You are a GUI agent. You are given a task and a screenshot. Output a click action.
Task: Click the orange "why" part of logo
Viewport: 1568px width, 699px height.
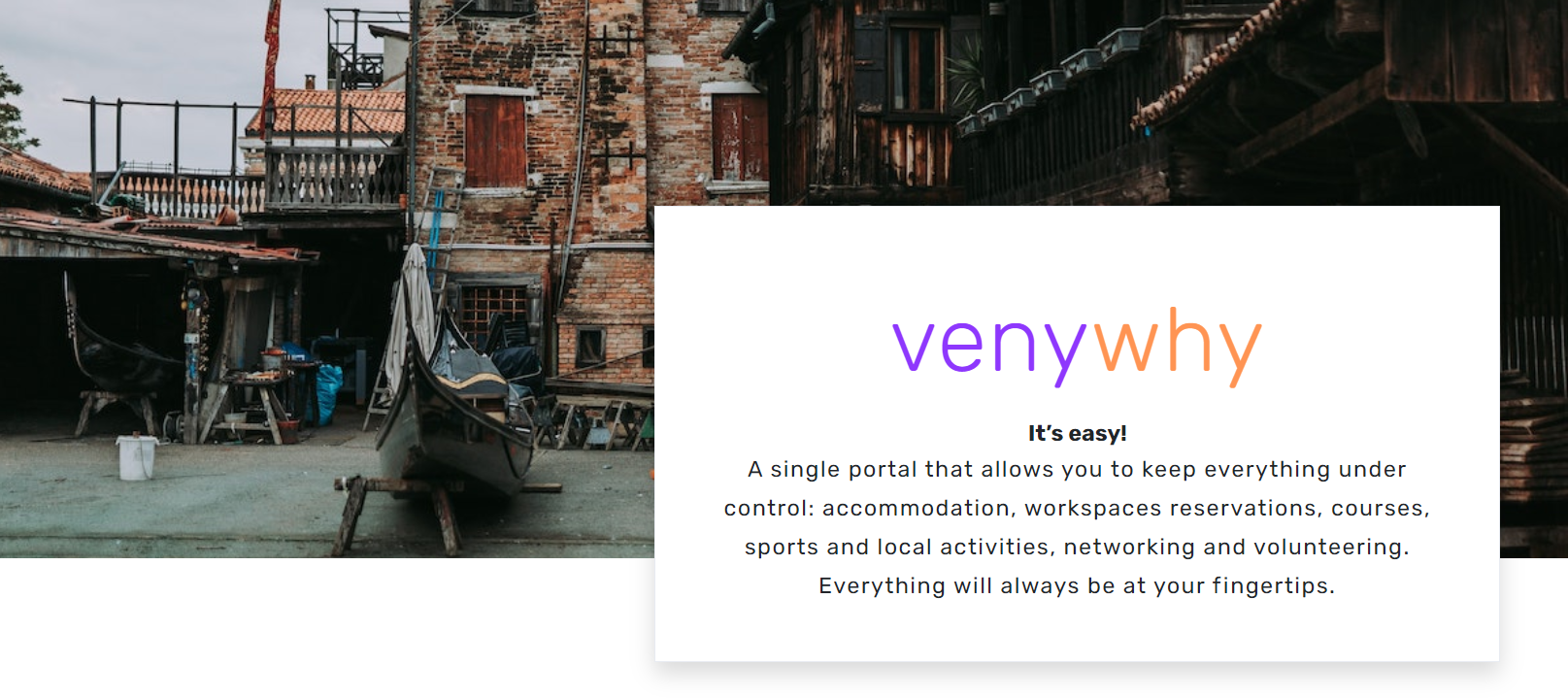click(x=1178, y=347)
